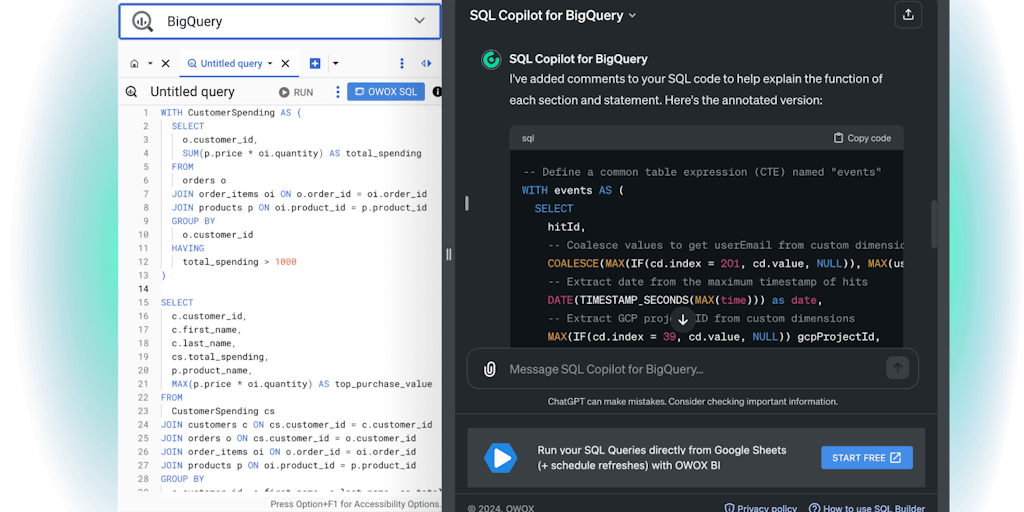Add a new query tab with the plus icon

point(315,63)
